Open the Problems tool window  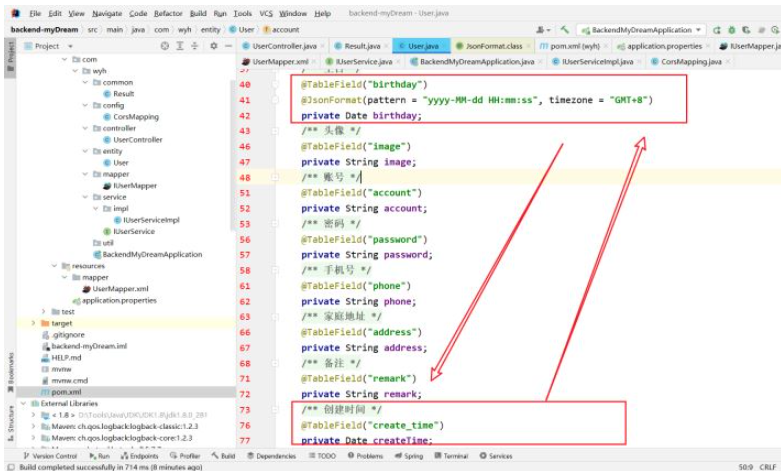pyautogui.click(x=365, y=455)
